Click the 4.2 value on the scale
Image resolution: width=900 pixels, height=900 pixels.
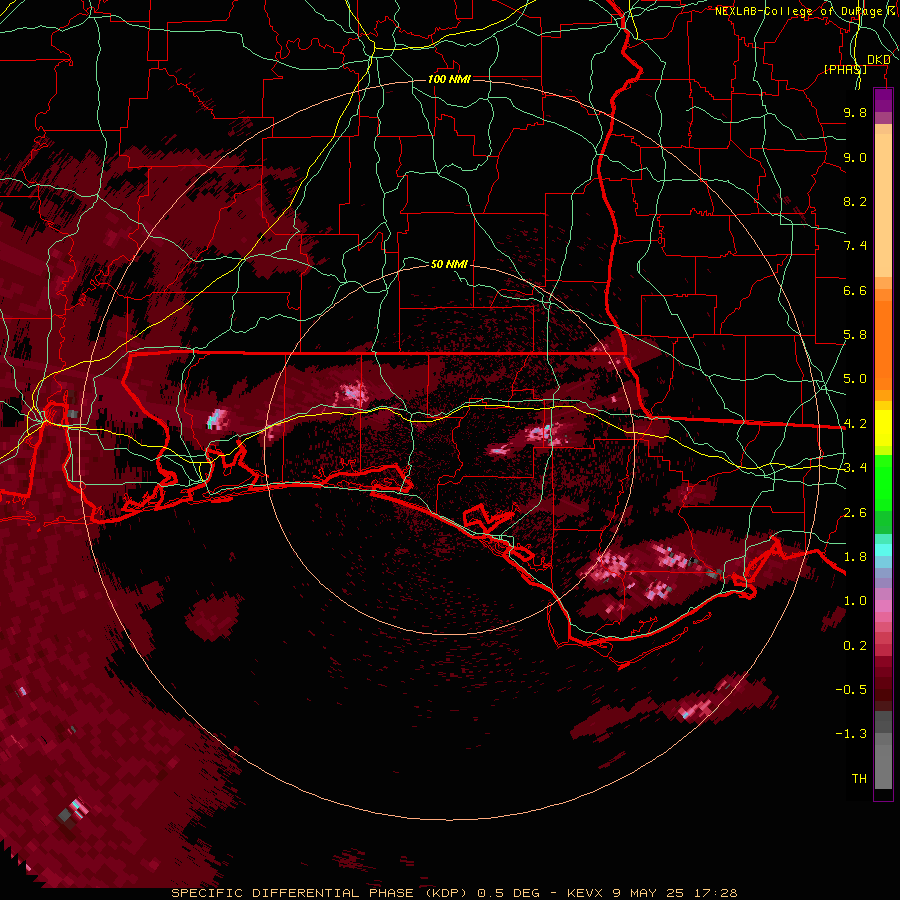[855, 424]
